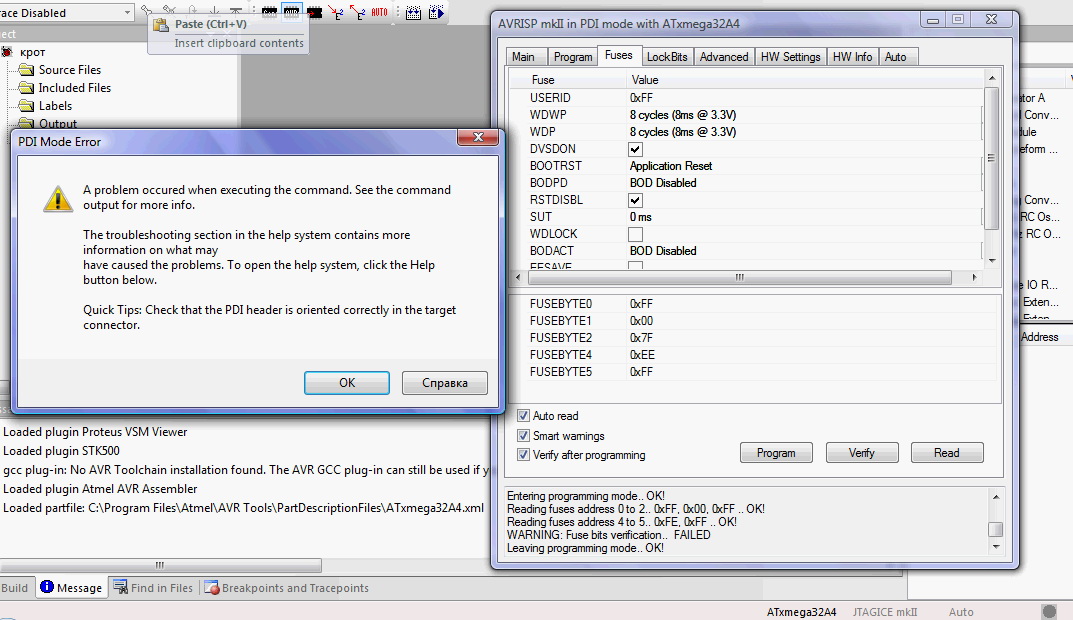The height and width of the screenshot is (620, 1073).
Task: Open the Auto tab in programmer dialog
Action: pos(896,57)
